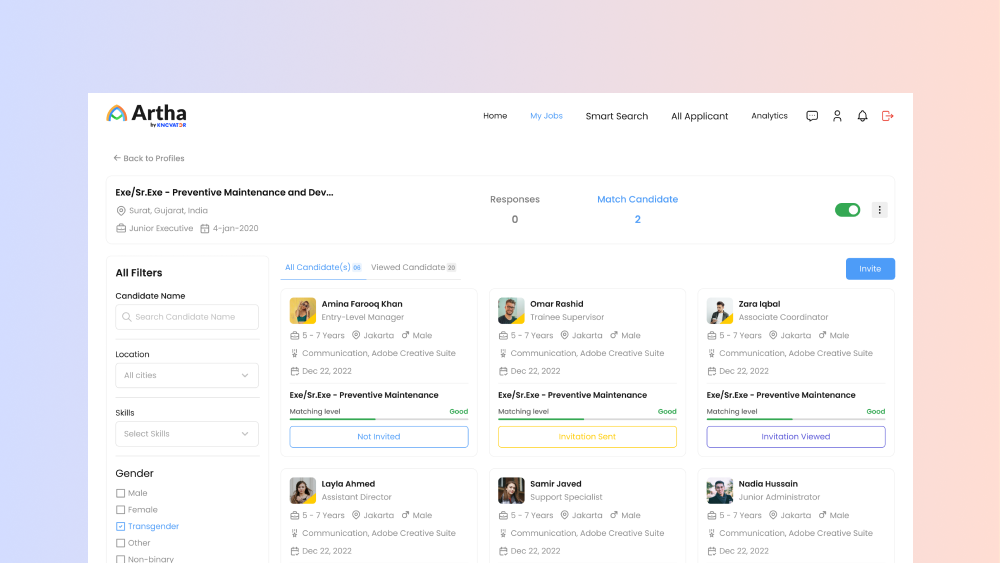The image size is (1000, 563).
Task: Click the calendar icon beside 4-jan-2020
Action: point(205,228)
